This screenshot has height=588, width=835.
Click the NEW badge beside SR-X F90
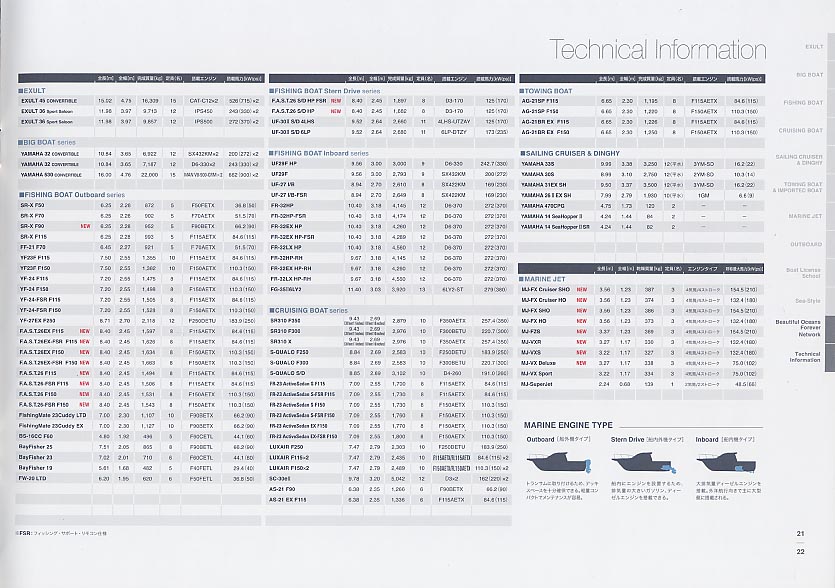[x=85, y=226]
